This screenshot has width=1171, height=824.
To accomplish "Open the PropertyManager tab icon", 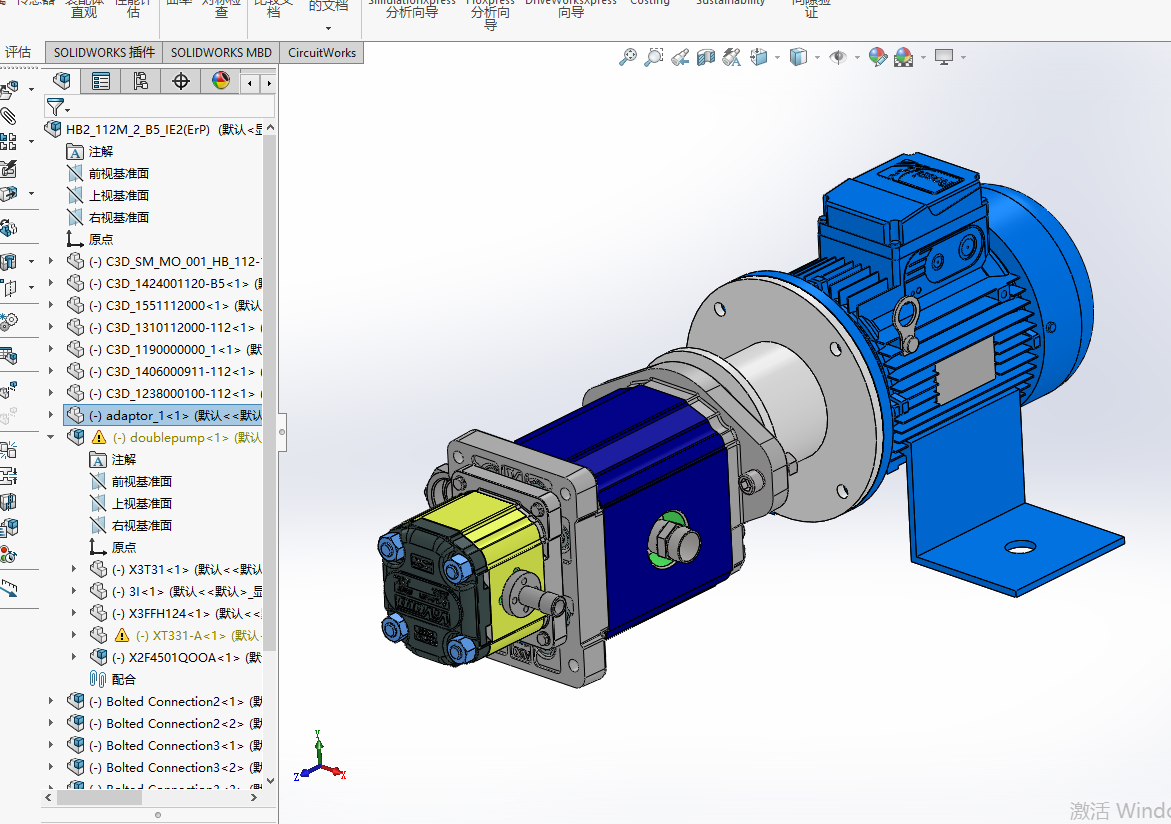I will (101, 81).
